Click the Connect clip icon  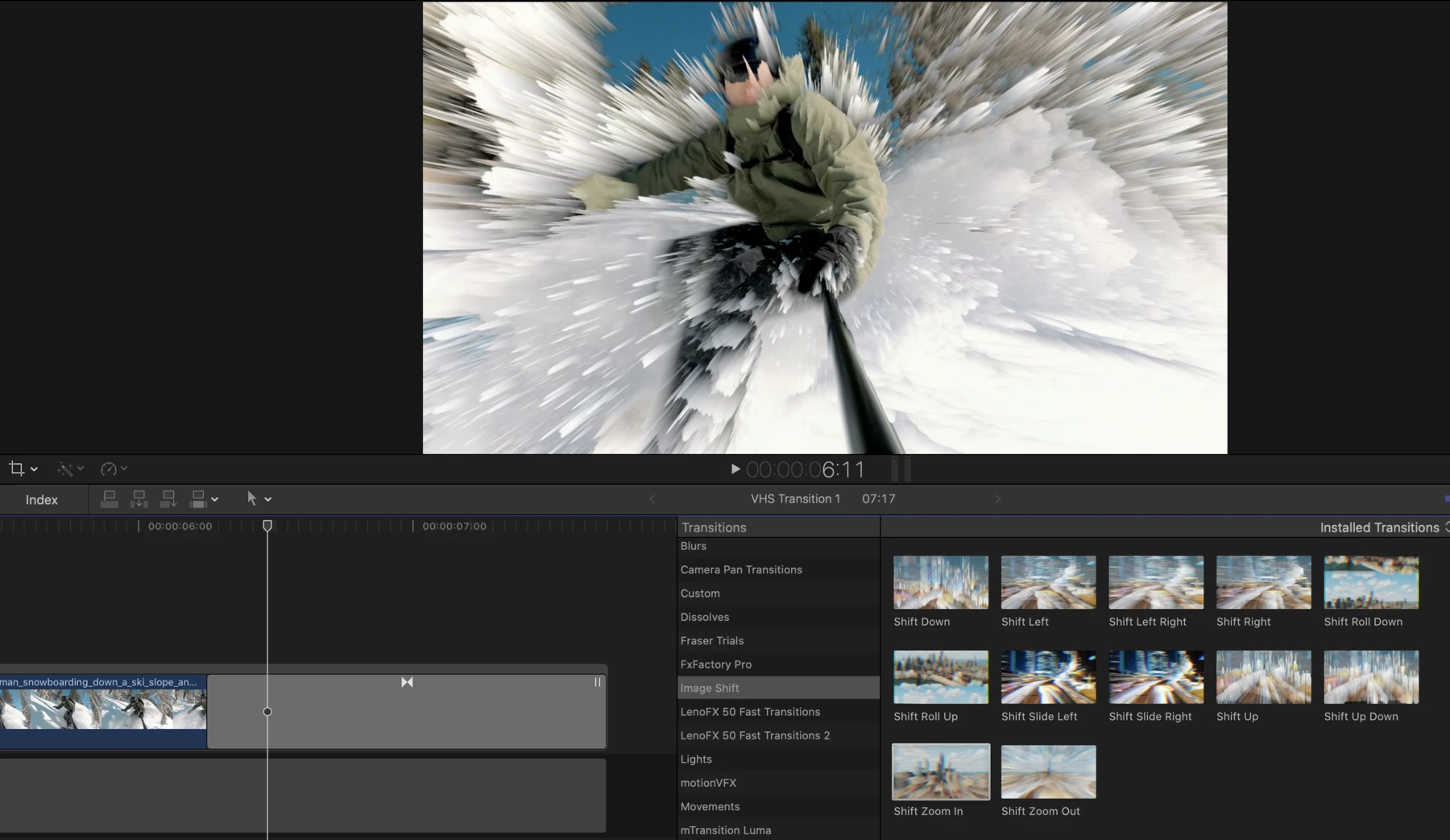pos(110,499)
